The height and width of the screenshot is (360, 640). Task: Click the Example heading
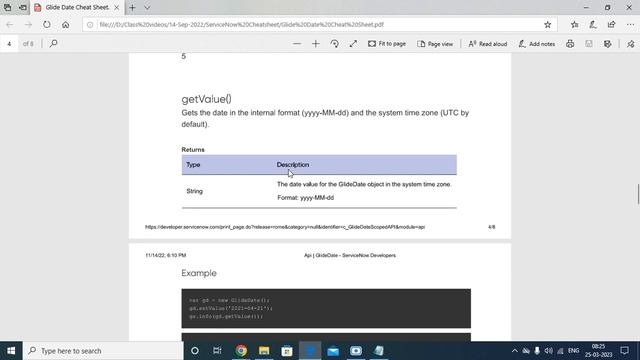(199, 273)
